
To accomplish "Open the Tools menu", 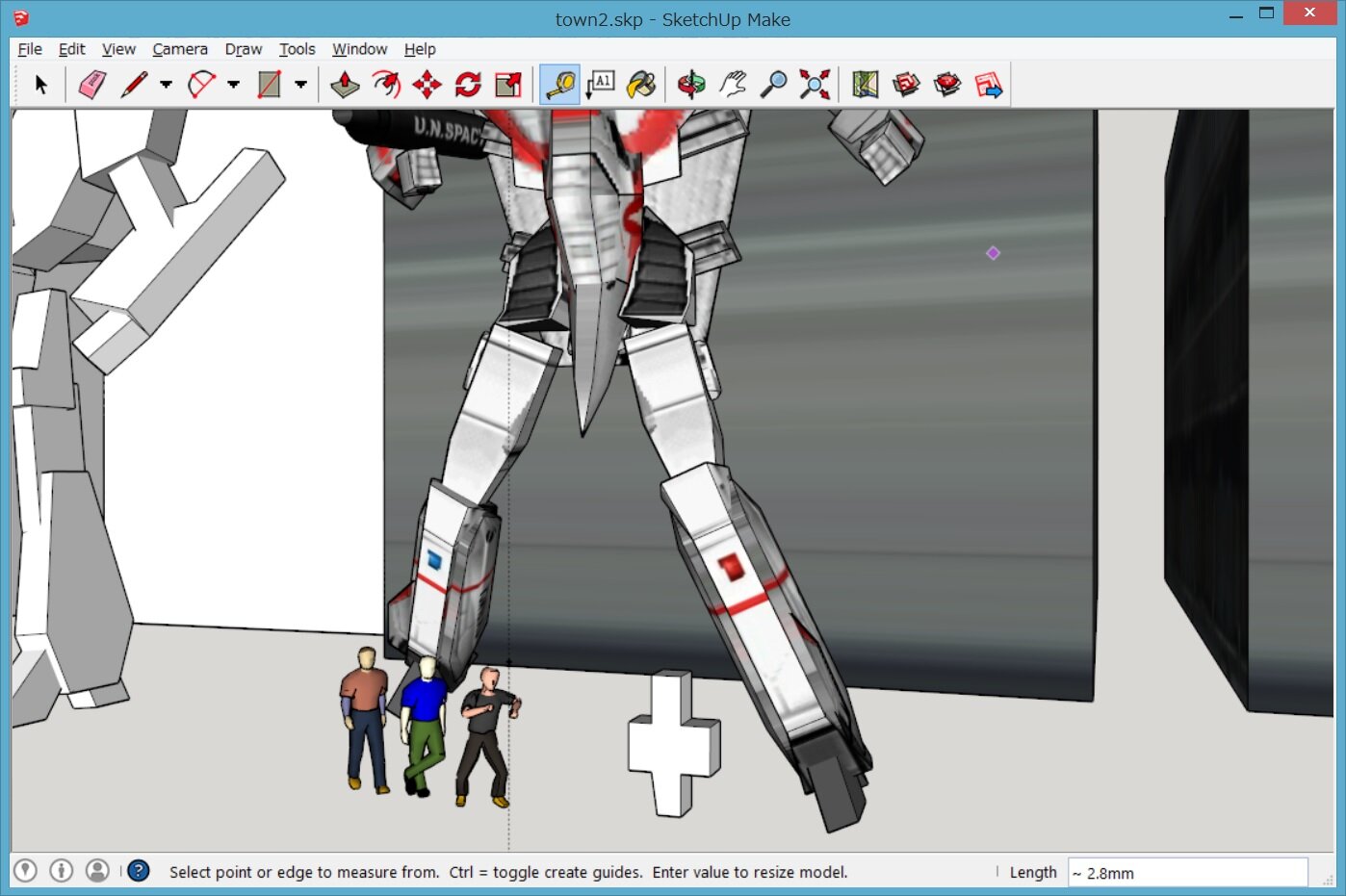I will click(x=297, y=49).
